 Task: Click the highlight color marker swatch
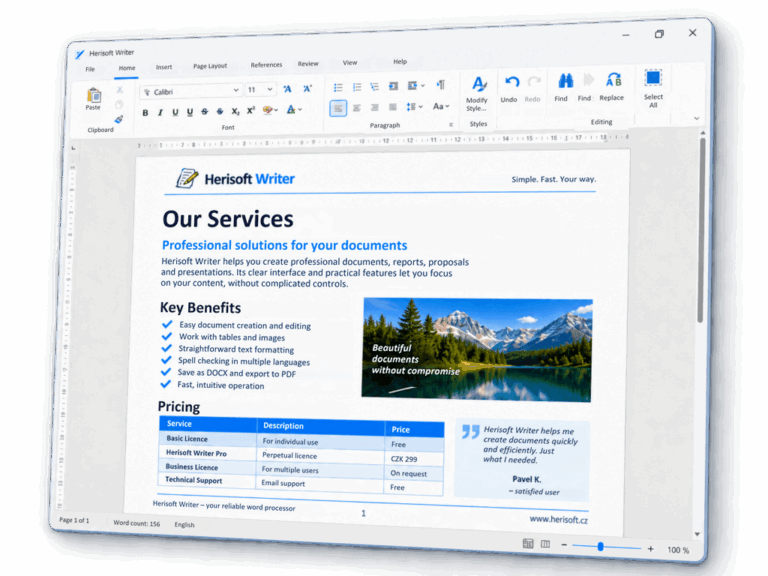[267, 110]
